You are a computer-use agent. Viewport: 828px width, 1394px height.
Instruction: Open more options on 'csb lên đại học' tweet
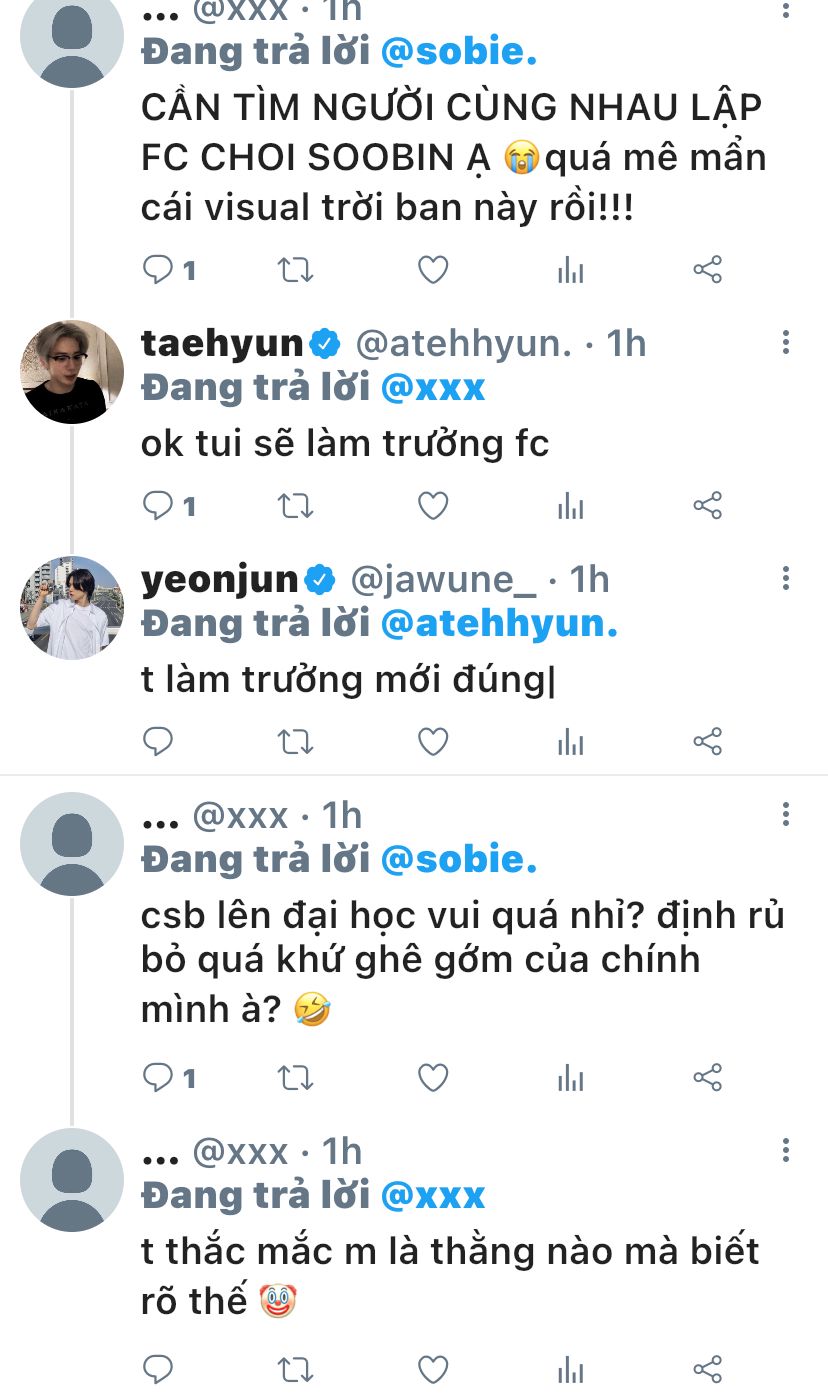point(786,815)
